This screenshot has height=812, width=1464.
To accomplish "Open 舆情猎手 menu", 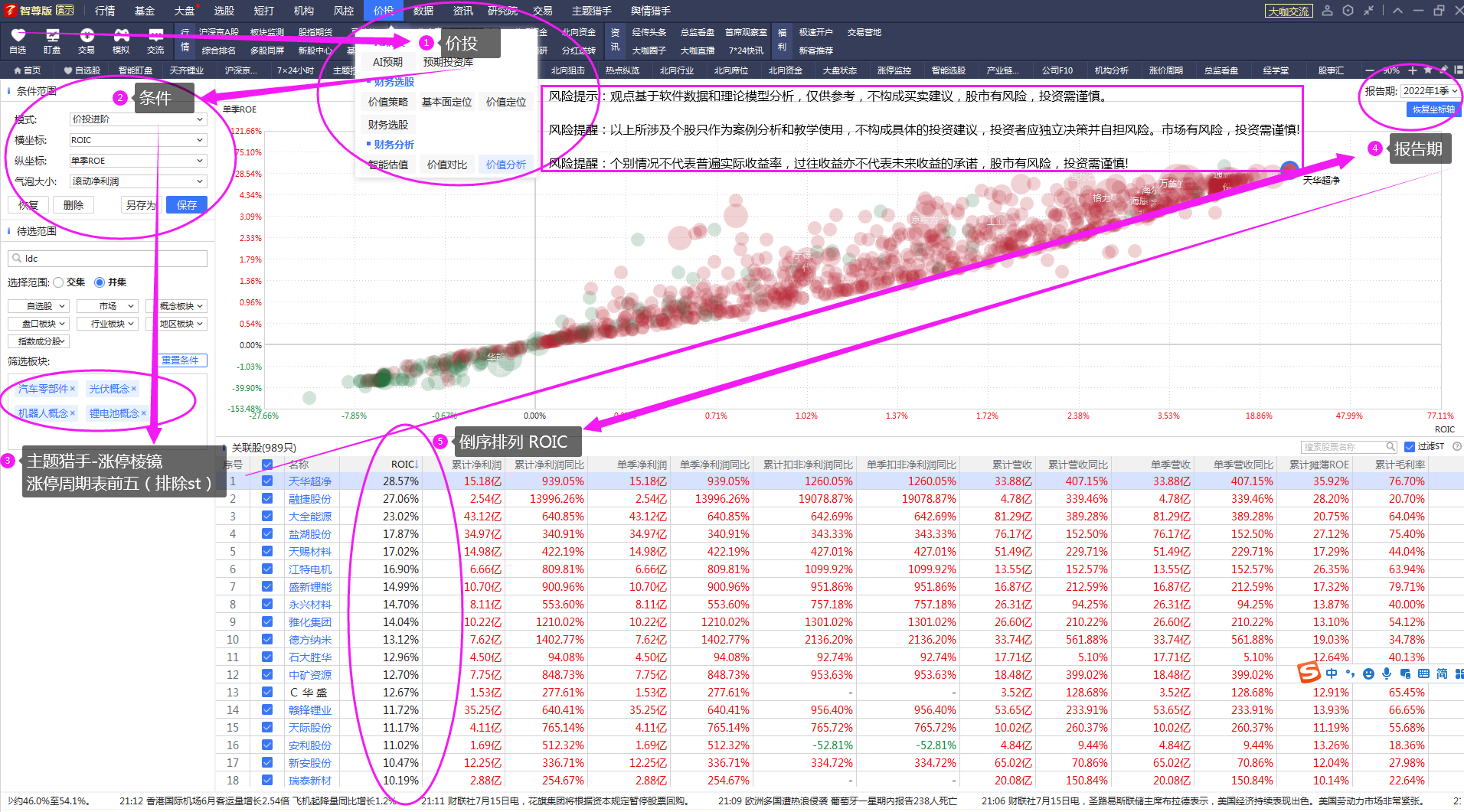I will coord(651,11).
